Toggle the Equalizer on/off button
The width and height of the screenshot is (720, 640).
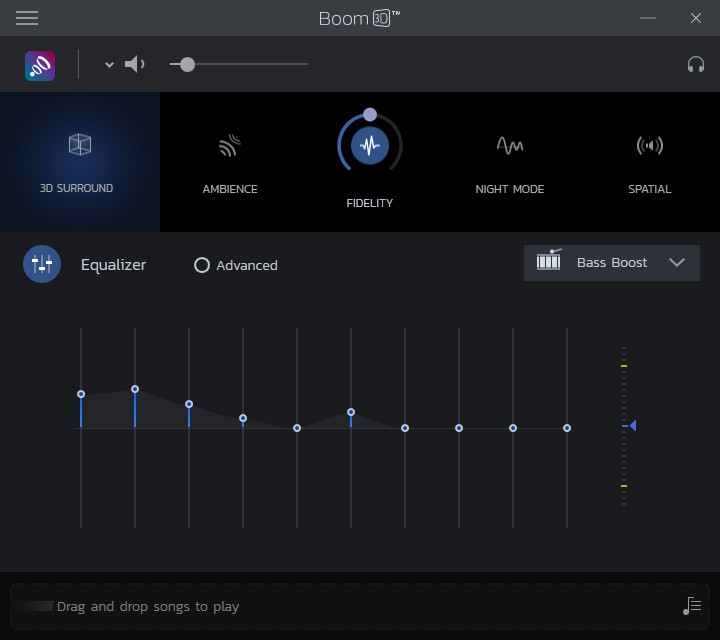[42, 264]
